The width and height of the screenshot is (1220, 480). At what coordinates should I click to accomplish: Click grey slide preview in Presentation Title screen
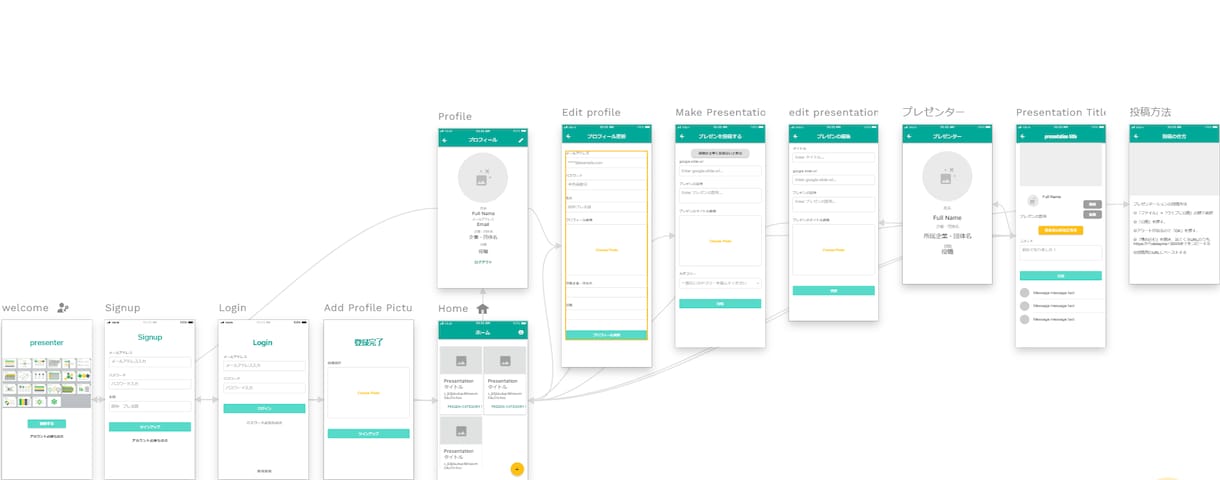(x=1061, y=166)
